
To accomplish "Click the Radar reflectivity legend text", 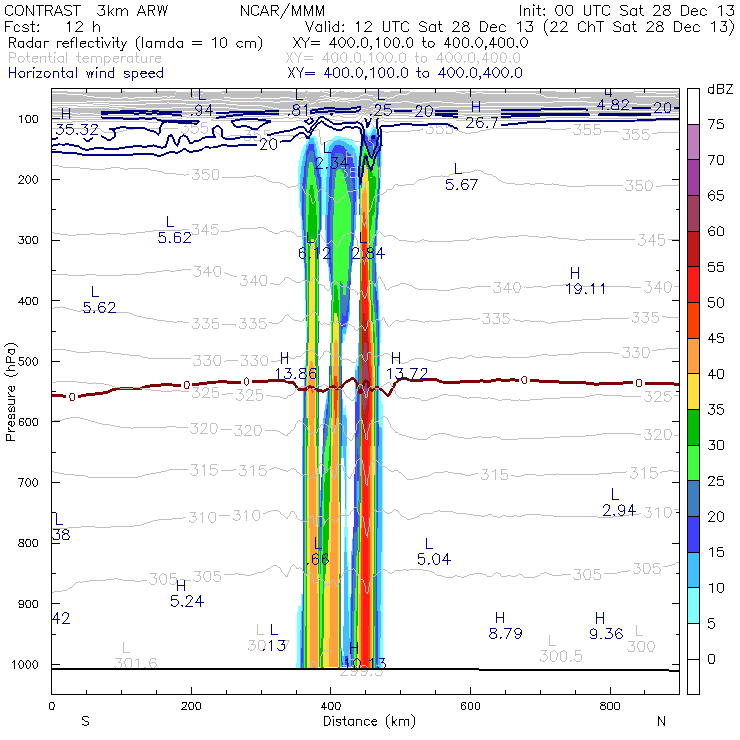I will [135, 43].
